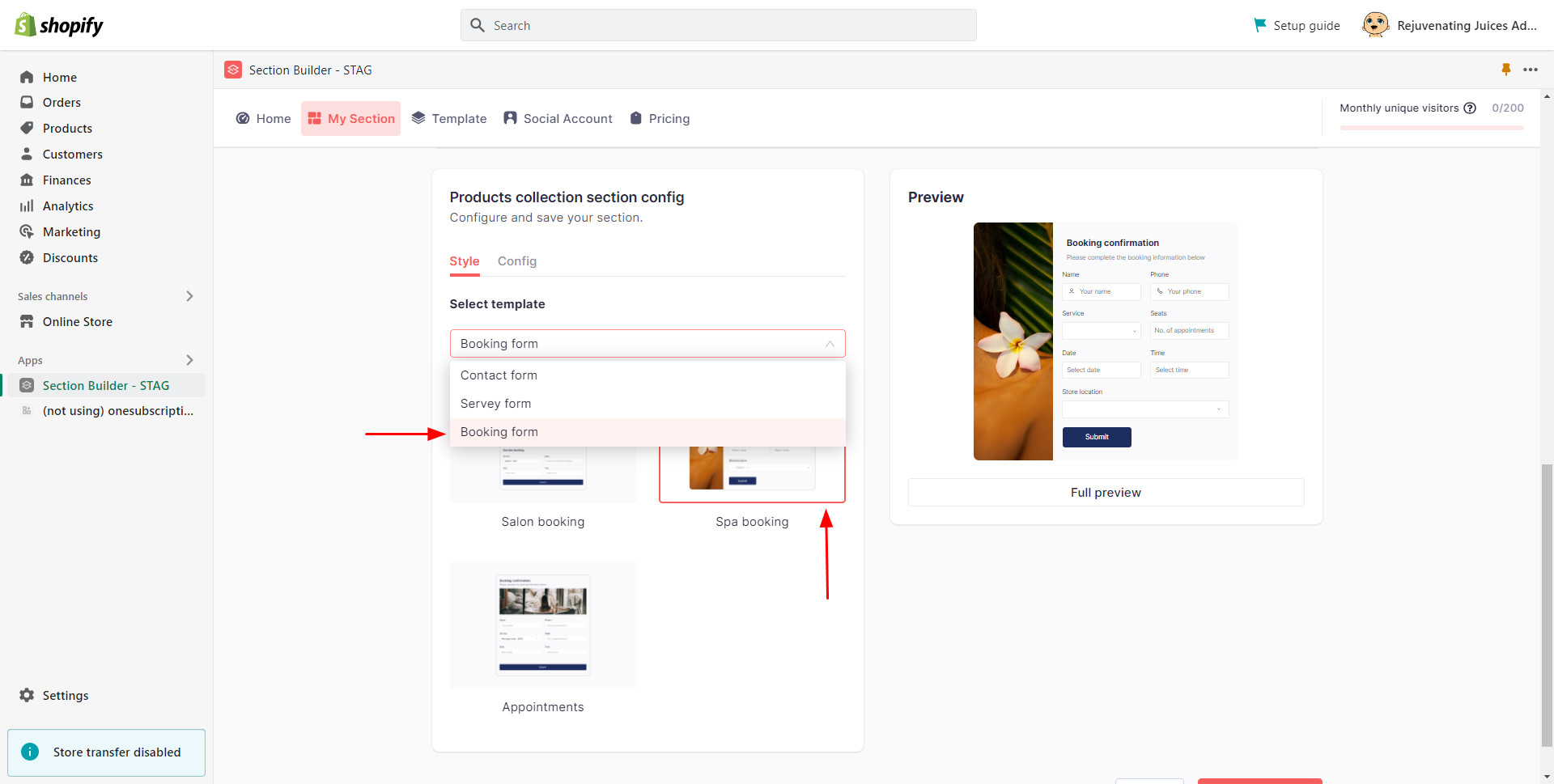1554x784 pixels.
Task: Click the search magnifier icon
Action: click(478, 25)
